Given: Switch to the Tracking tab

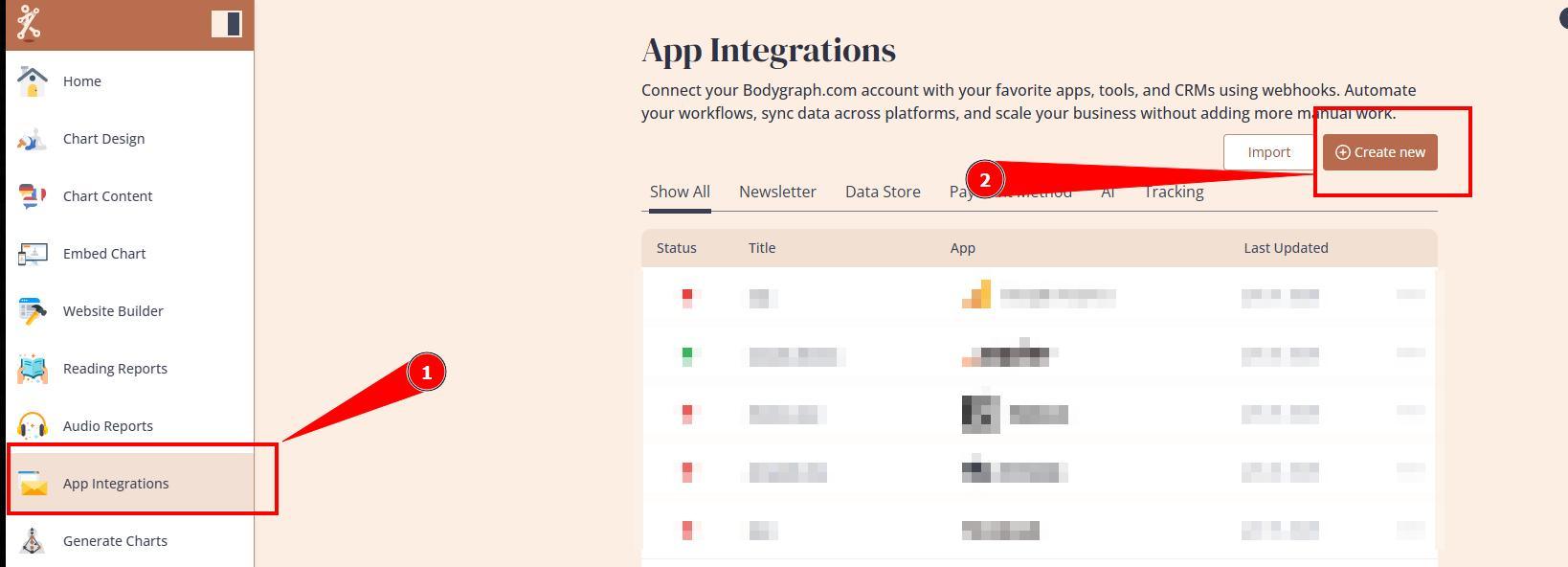Looking at the screenshot, I should [x=1174, y=192].
